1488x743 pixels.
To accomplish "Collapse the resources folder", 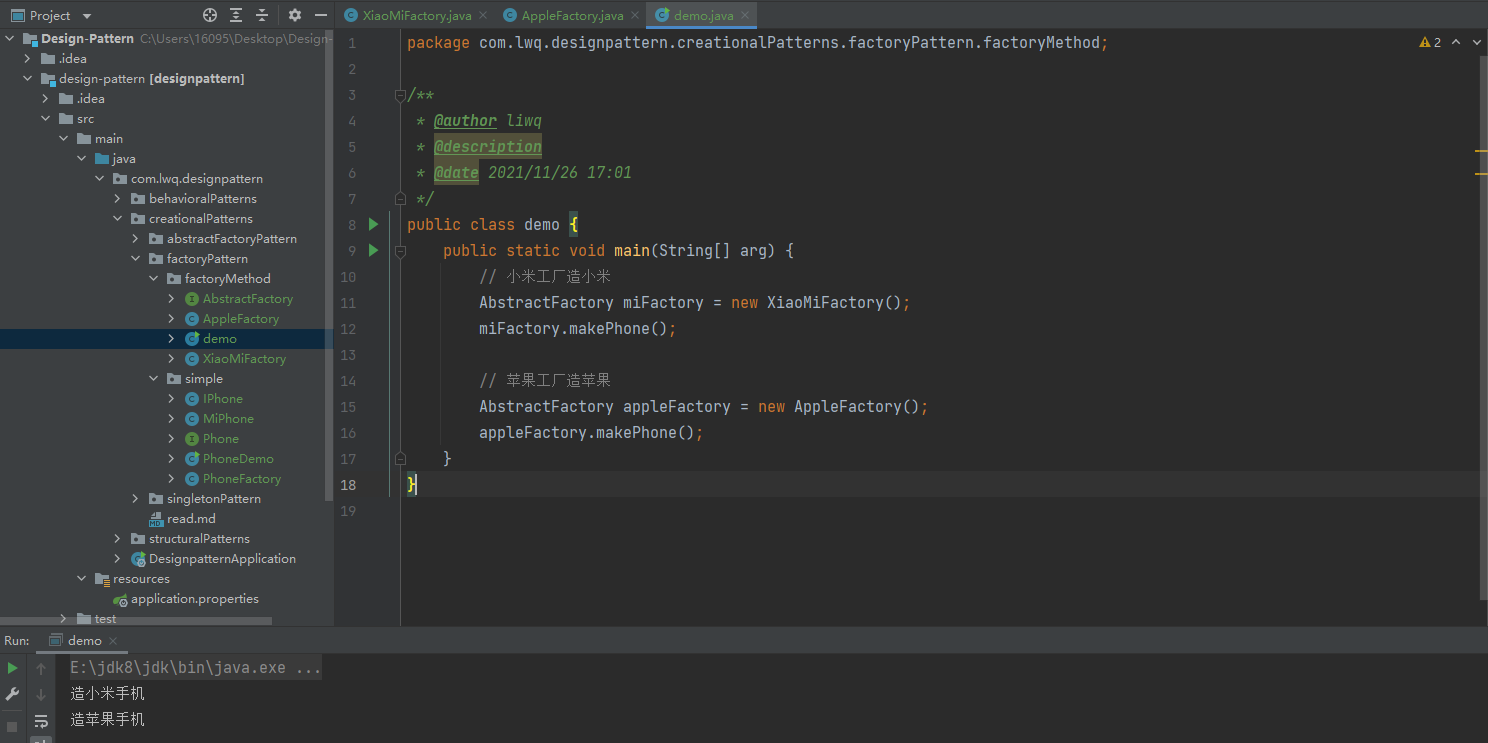I will click(x=82, y=579).
